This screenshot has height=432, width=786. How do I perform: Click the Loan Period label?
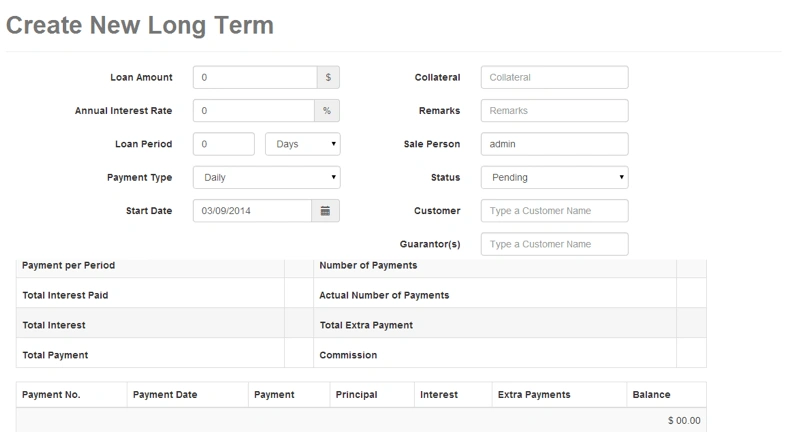coord(143,144)
